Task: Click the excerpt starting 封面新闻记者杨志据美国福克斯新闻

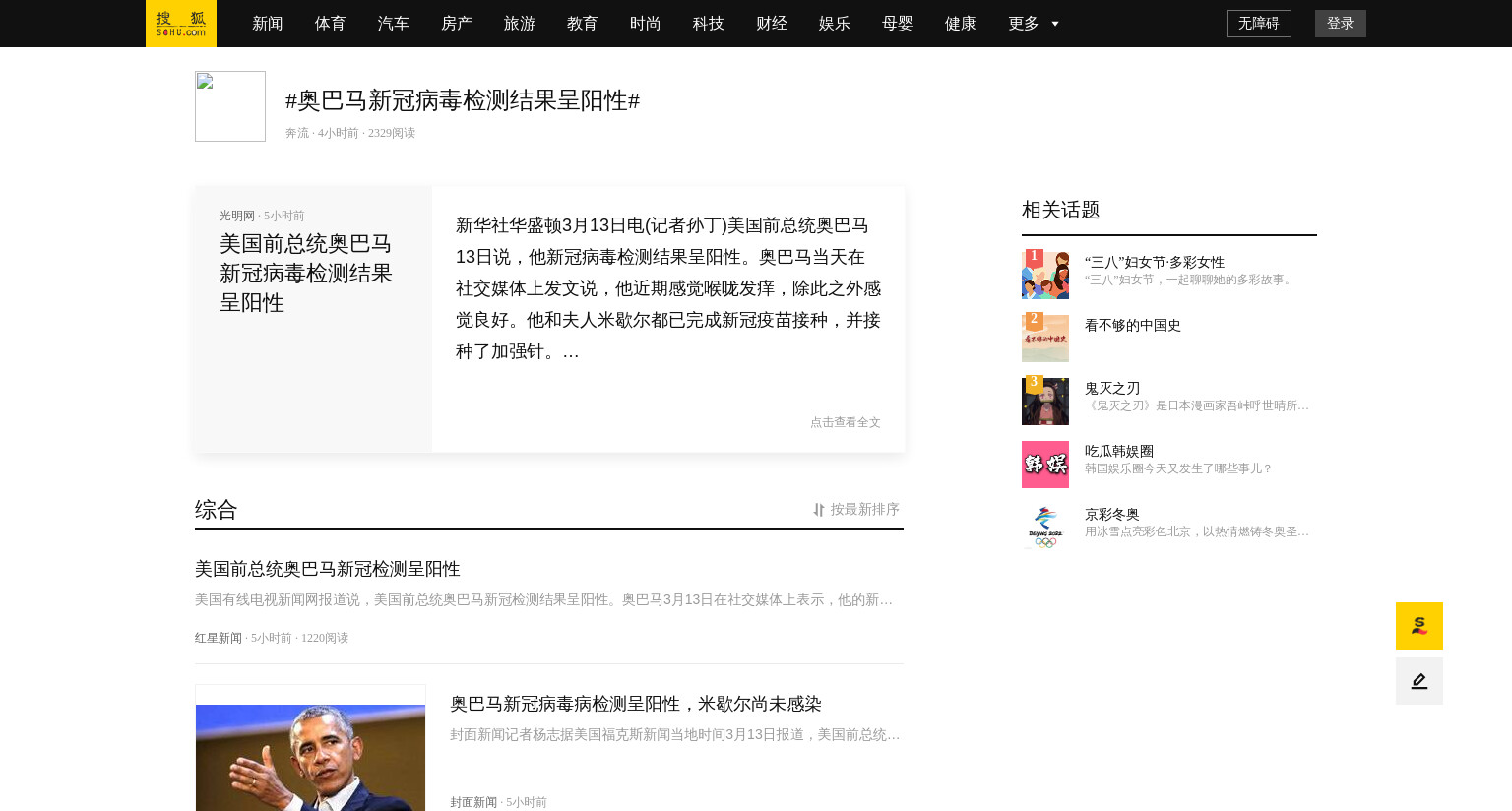Action: click(x=675, y=734)
